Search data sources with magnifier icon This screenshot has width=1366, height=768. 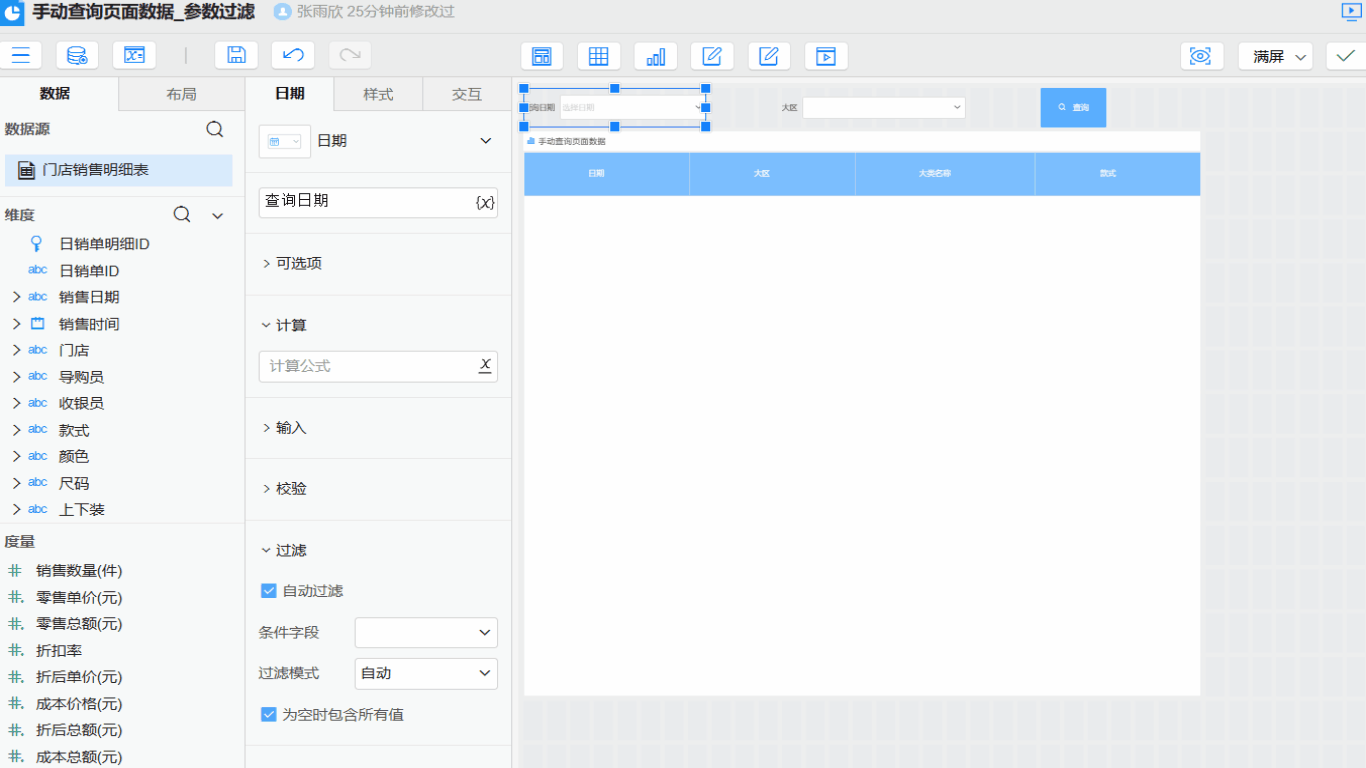[215, 129]
